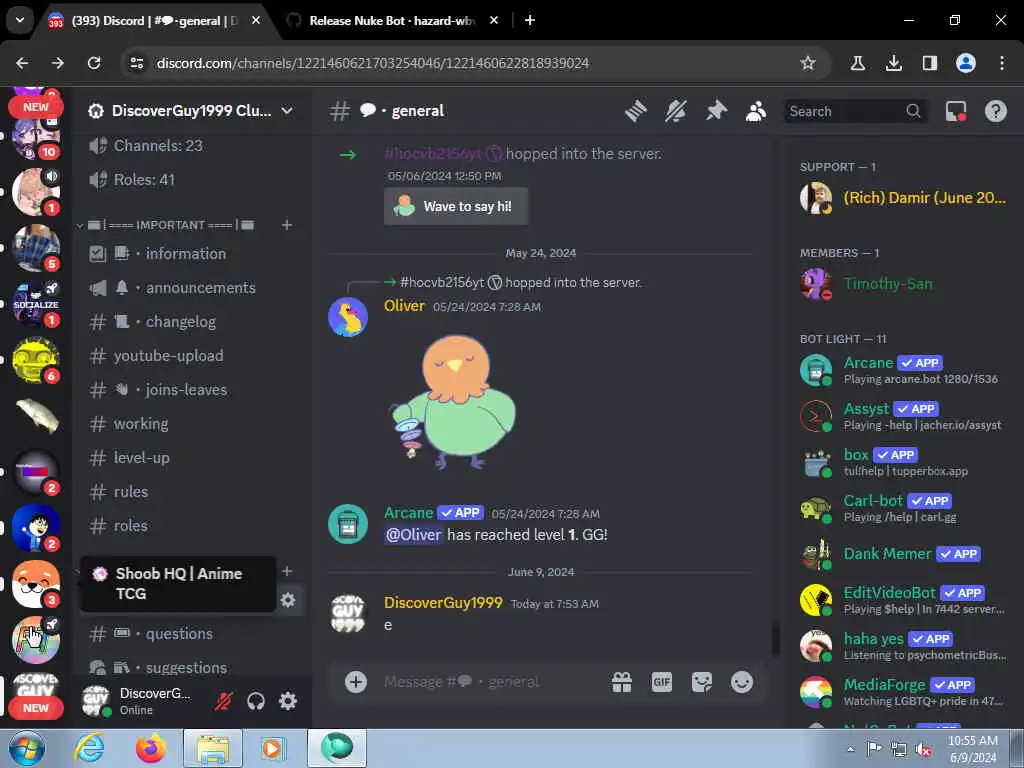
Task: Open the GIF picker
Action: [662, 682]
